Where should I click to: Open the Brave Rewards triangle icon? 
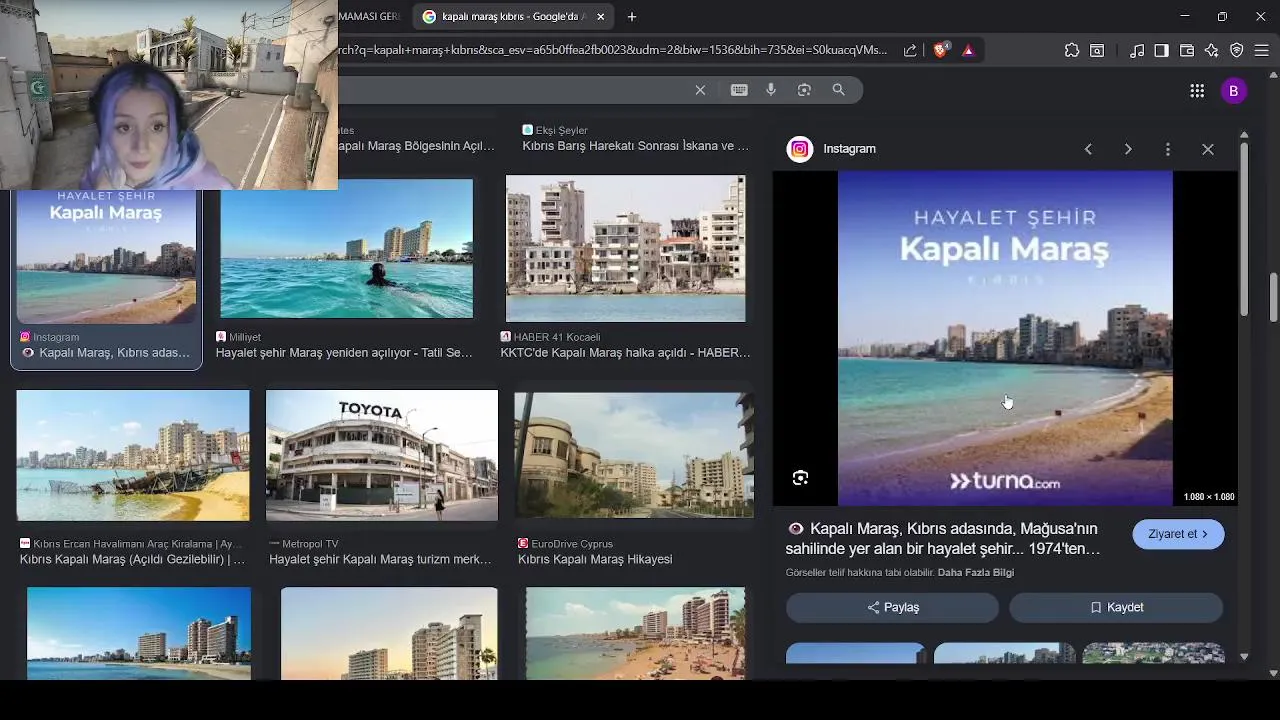(x=968, y=50)
